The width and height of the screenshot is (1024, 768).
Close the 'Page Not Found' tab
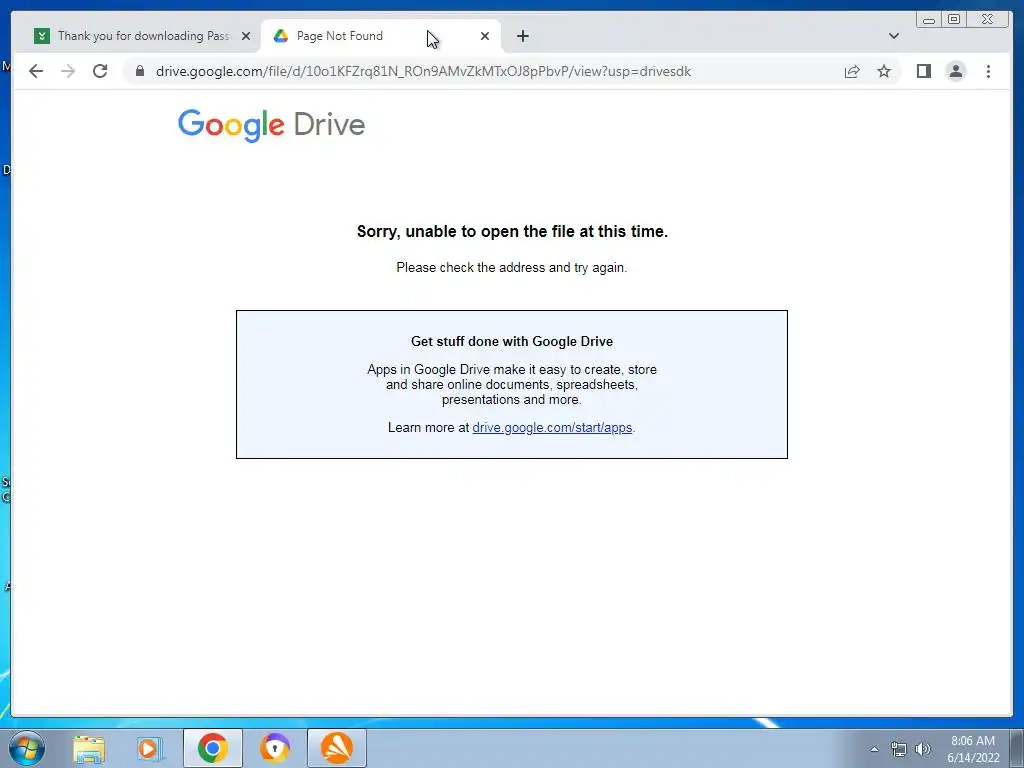pyautogui.click(x=485, y=36)
